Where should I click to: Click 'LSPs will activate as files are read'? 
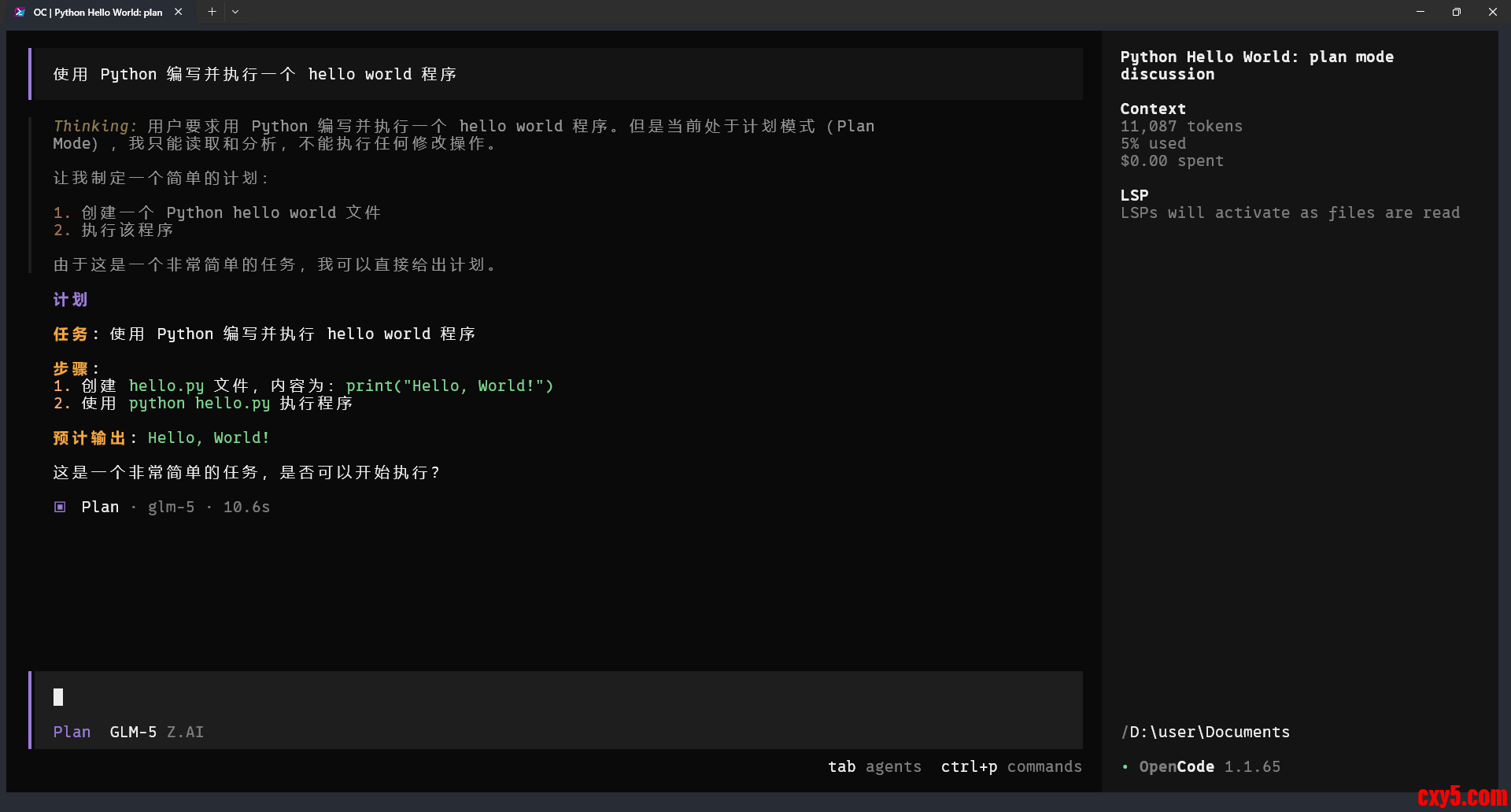coord(1290,212)
